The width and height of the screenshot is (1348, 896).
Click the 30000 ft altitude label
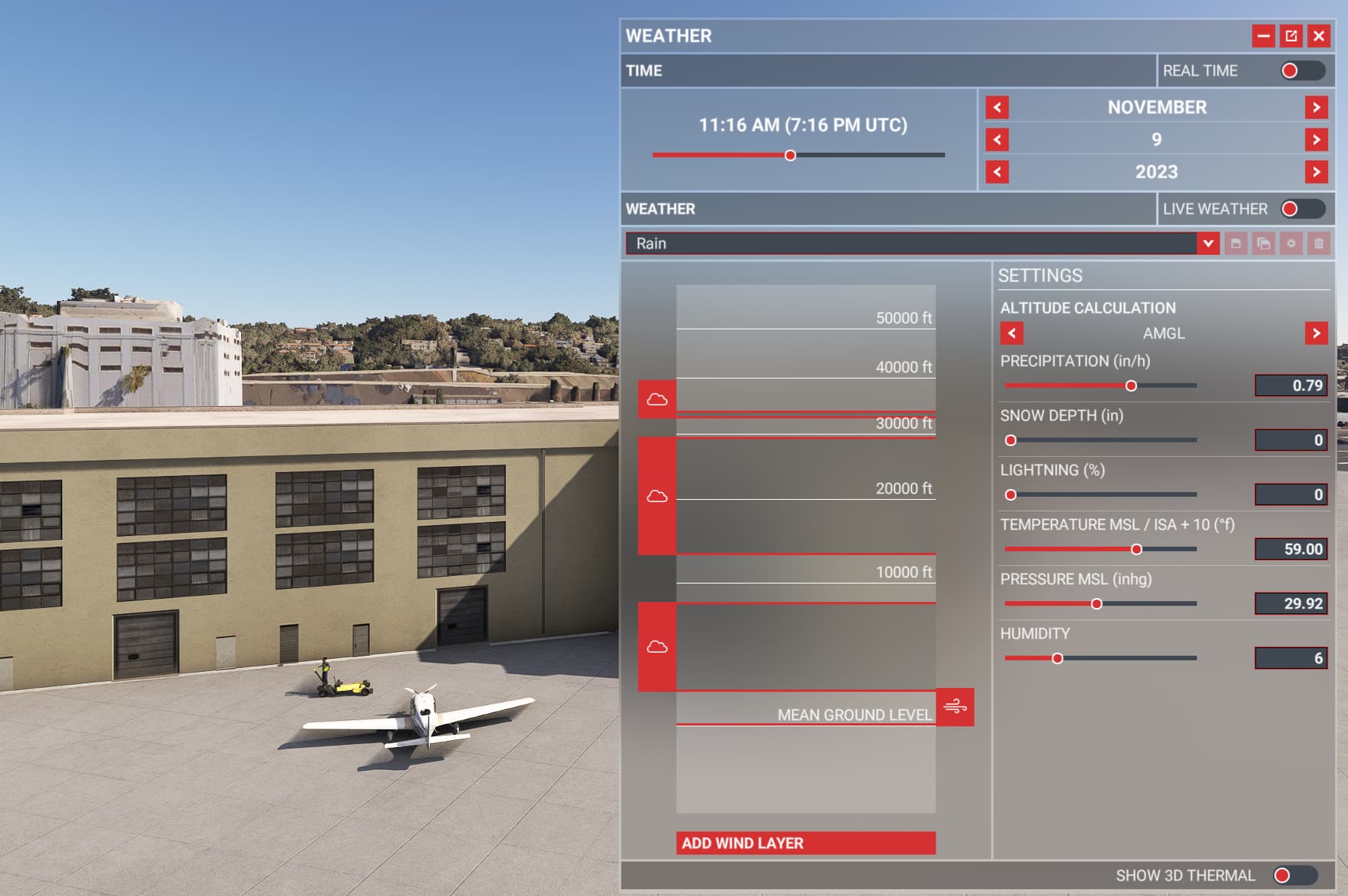904,423
